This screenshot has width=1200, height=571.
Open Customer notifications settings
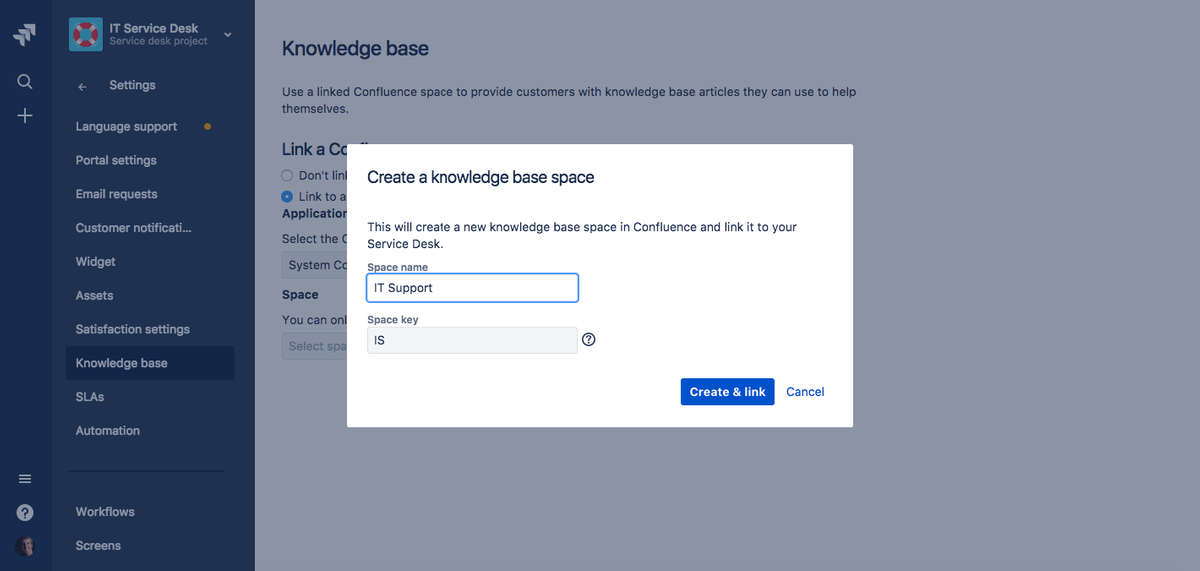point(133,228)
